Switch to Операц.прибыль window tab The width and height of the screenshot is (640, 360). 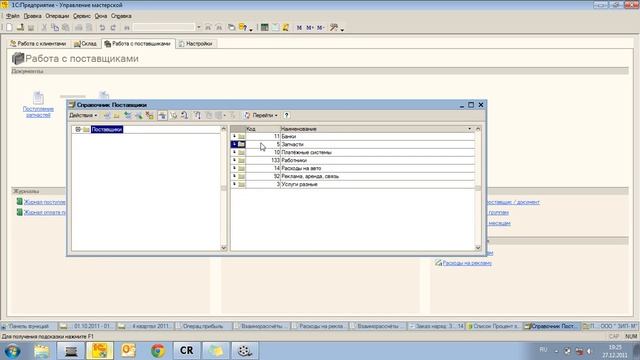pyautogui.click(x=203, y=326)
